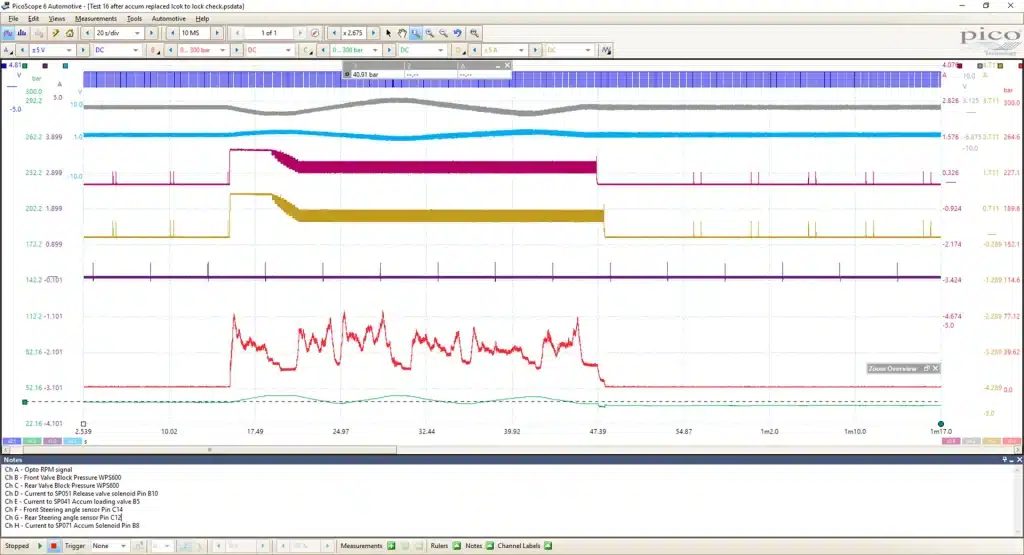Open the Trigger mode None dropdown

tap(109, 546)
